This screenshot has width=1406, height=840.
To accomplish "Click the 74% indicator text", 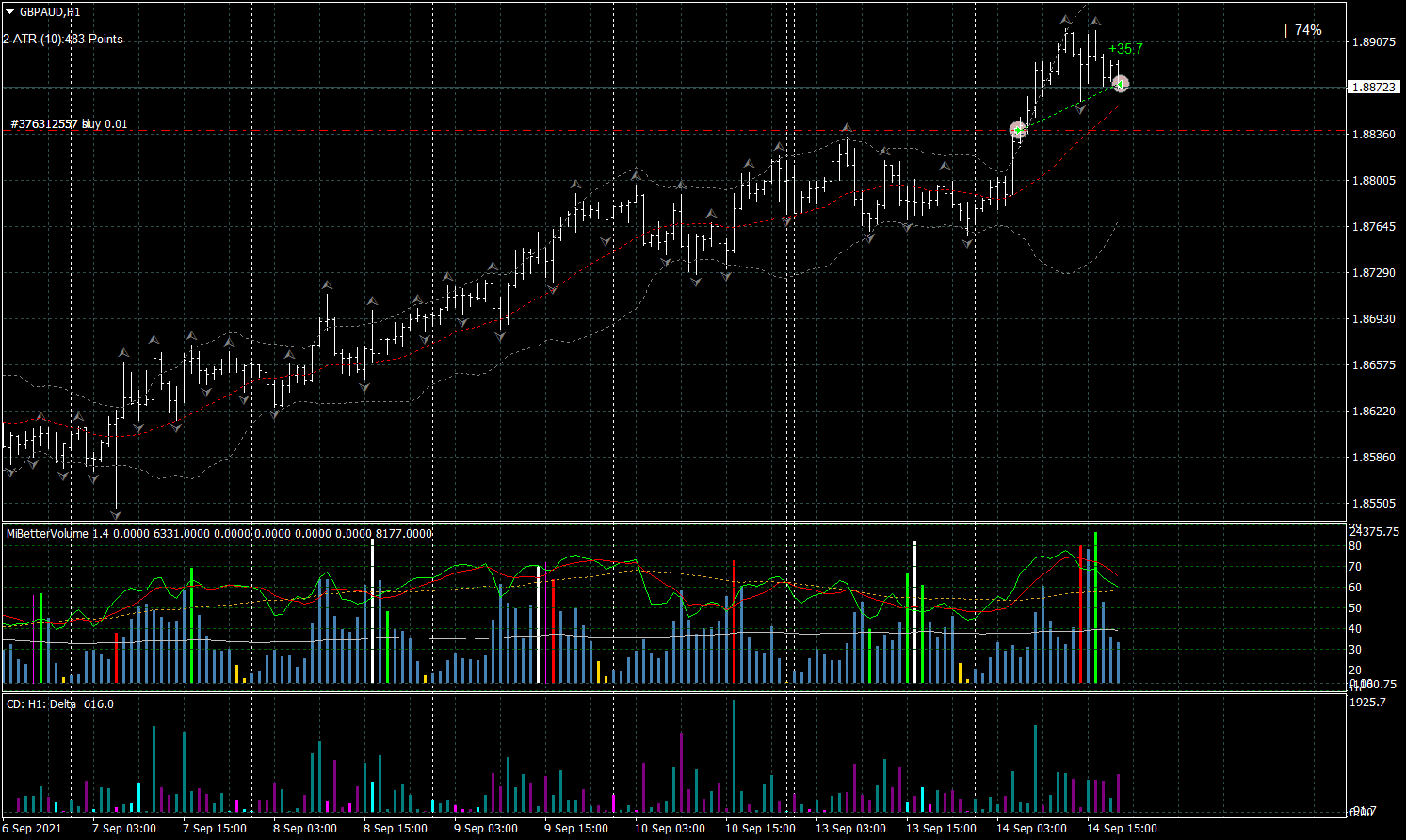I will 1308,30.
